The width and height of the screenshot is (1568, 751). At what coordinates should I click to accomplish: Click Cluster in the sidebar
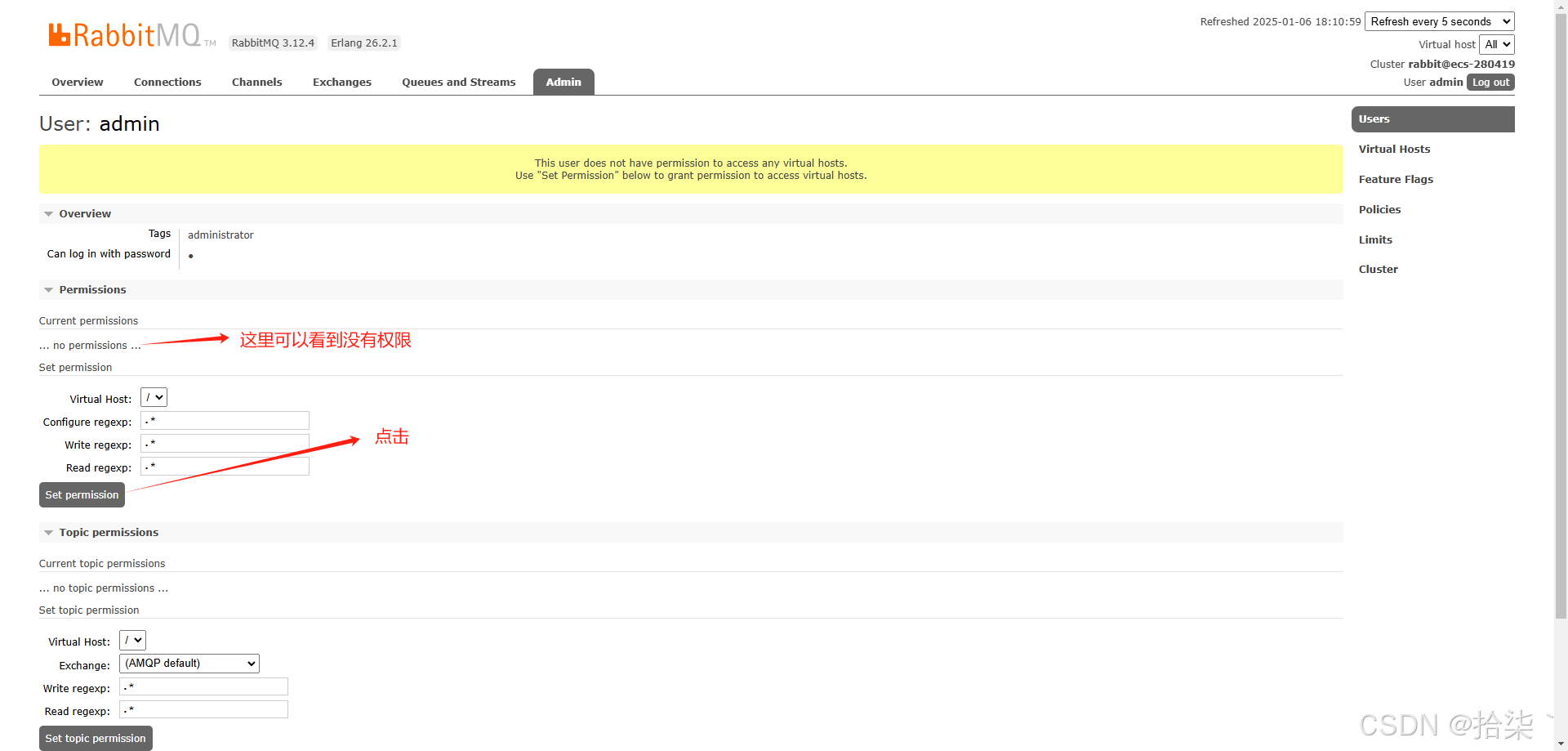[x=1378, y=269]
